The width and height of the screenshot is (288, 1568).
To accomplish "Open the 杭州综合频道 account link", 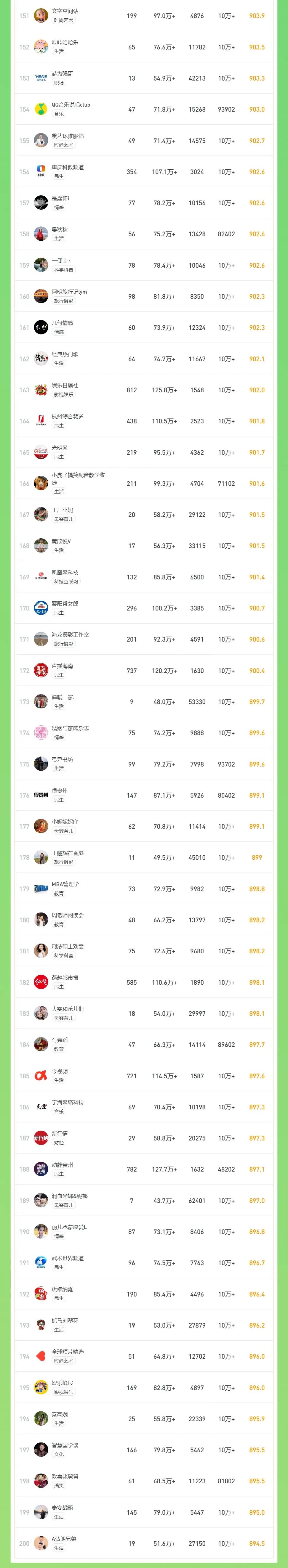I will click(68, 416).
